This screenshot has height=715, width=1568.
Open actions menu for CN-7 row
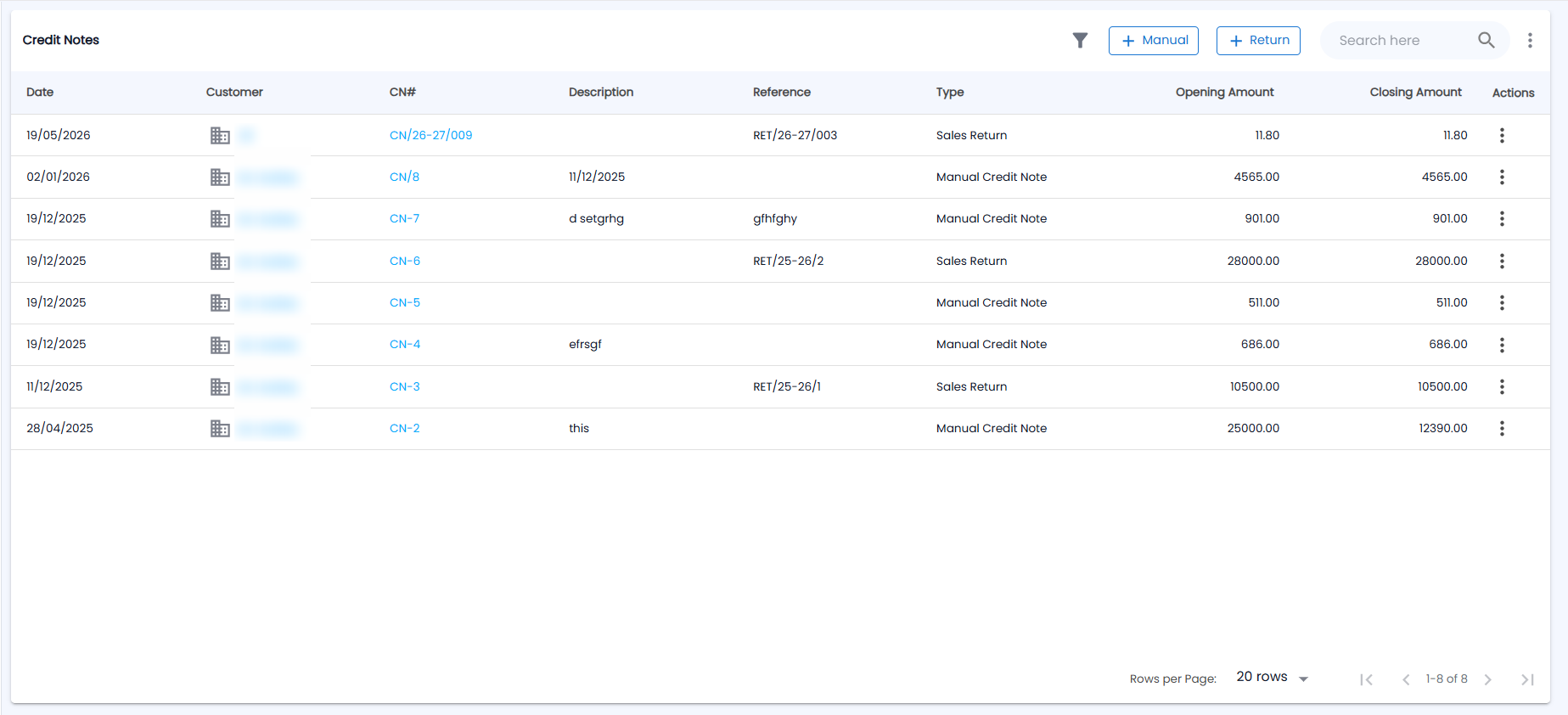1502,218
